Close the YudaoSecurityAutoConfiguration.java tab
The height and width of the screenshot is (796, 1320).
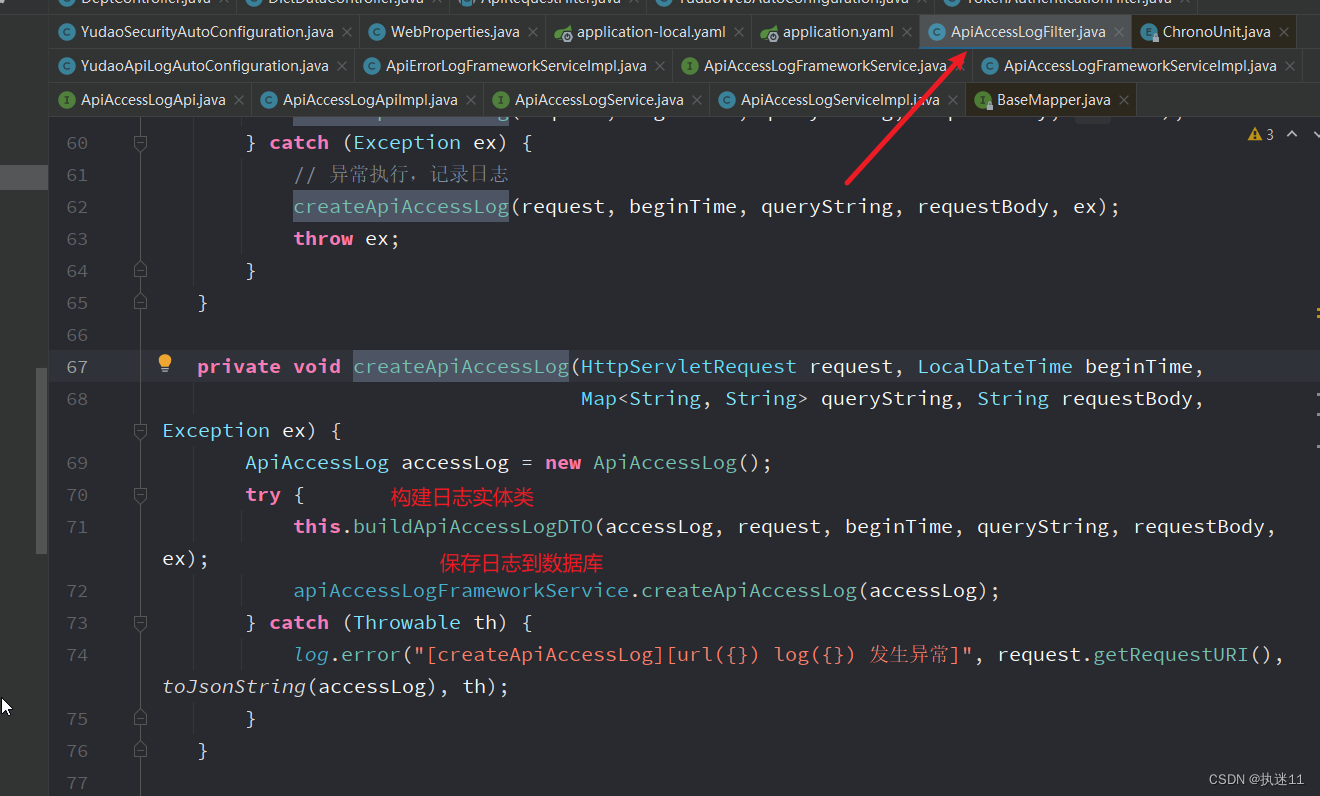[347, 32]
